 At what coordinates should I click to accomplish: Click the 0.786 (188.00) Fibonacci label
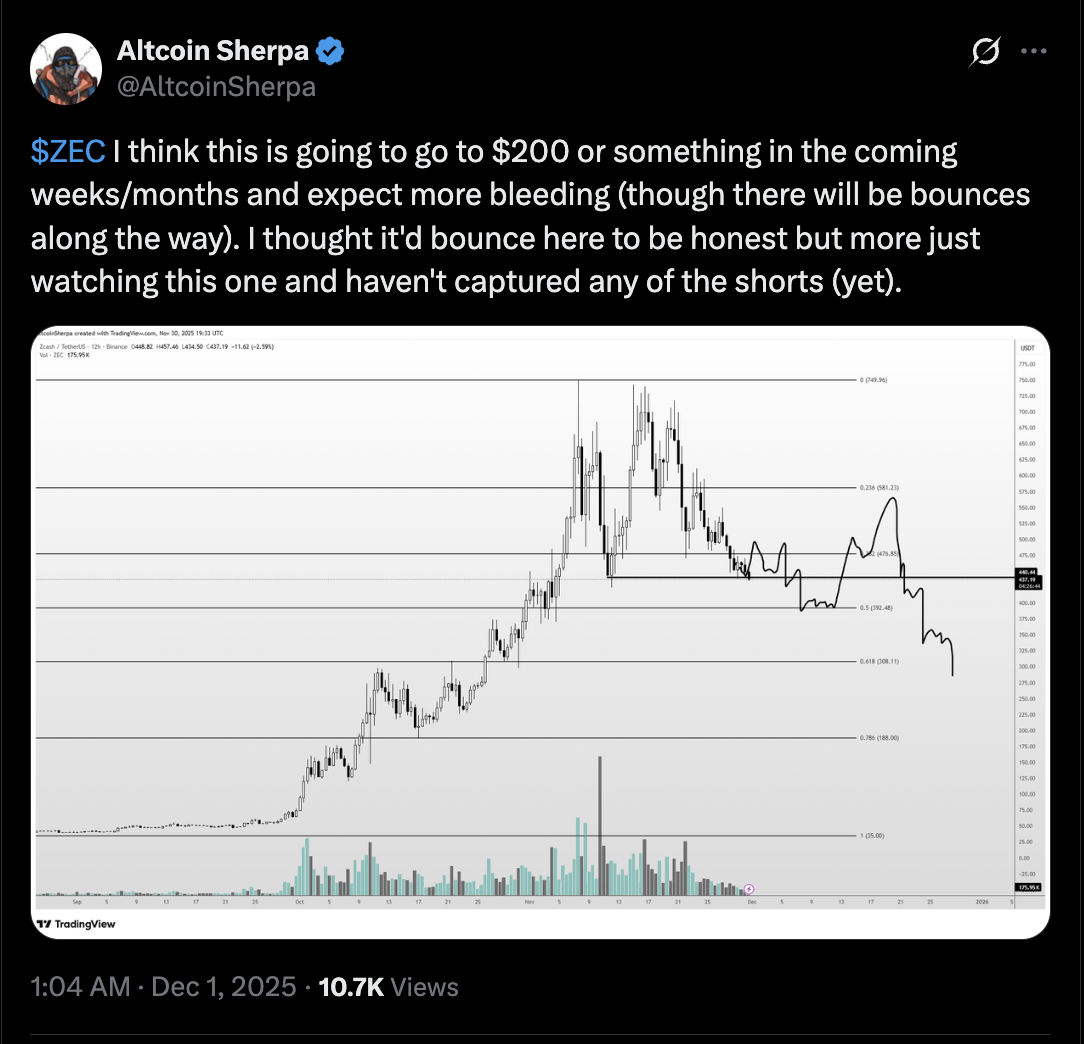[878, 738]
